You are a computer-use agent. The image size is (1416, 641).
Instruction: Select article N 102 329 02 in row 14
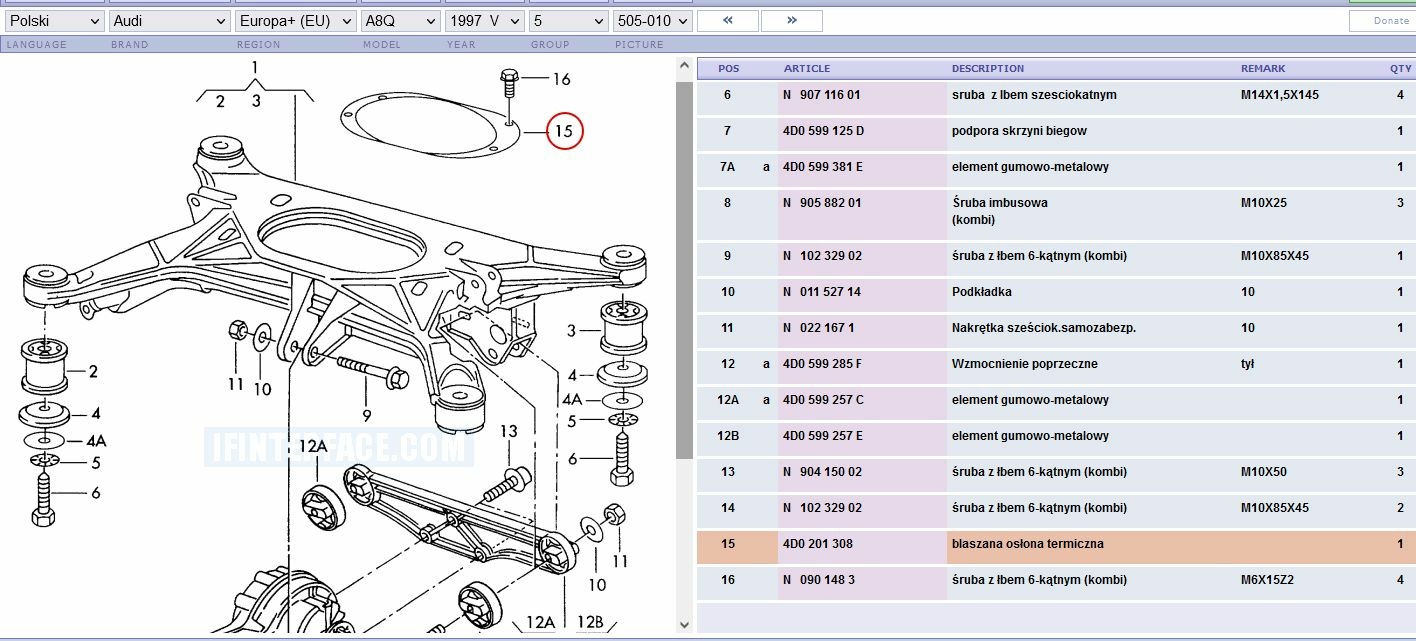822,508
